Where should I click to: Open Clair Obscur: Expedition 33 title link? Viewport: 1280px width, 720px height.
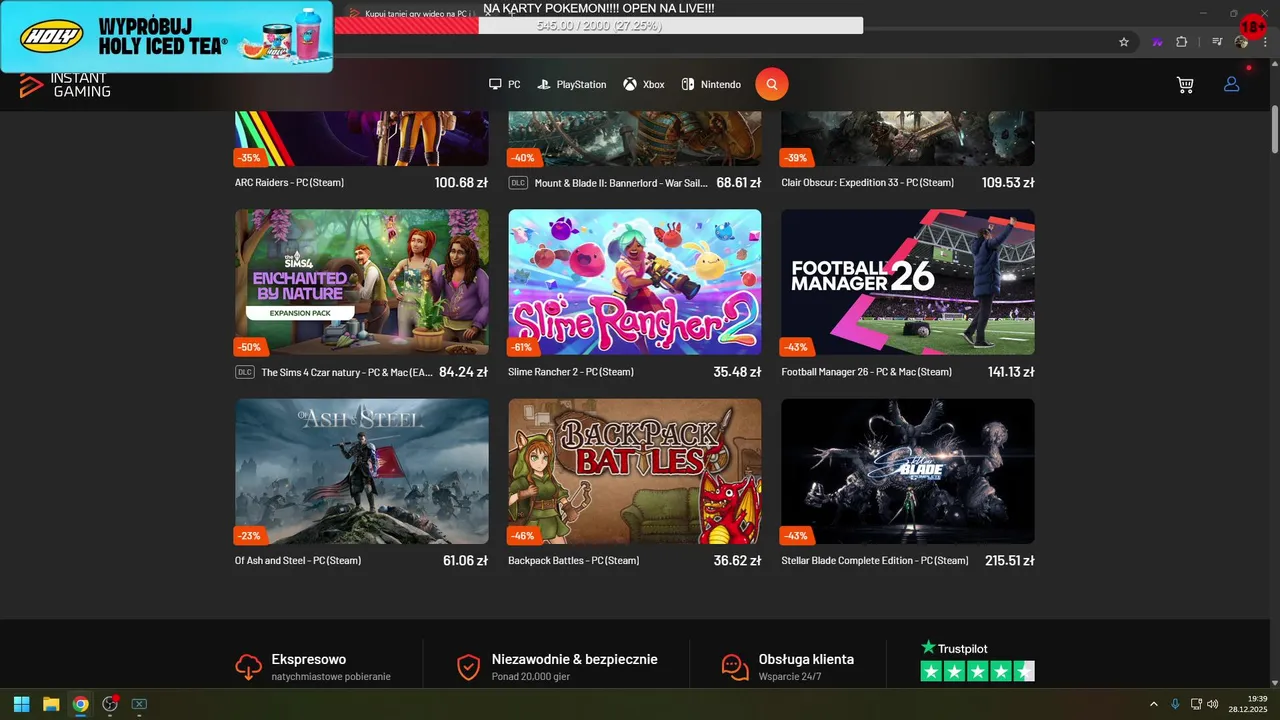point(868,183)
